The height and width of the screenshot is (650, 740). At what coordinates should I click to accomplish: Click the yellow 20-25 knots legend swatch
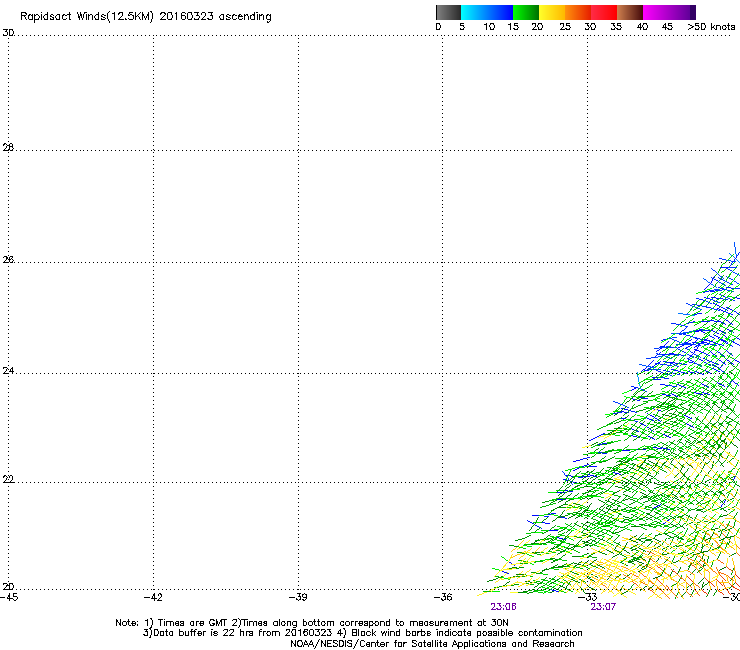point(552,12)
